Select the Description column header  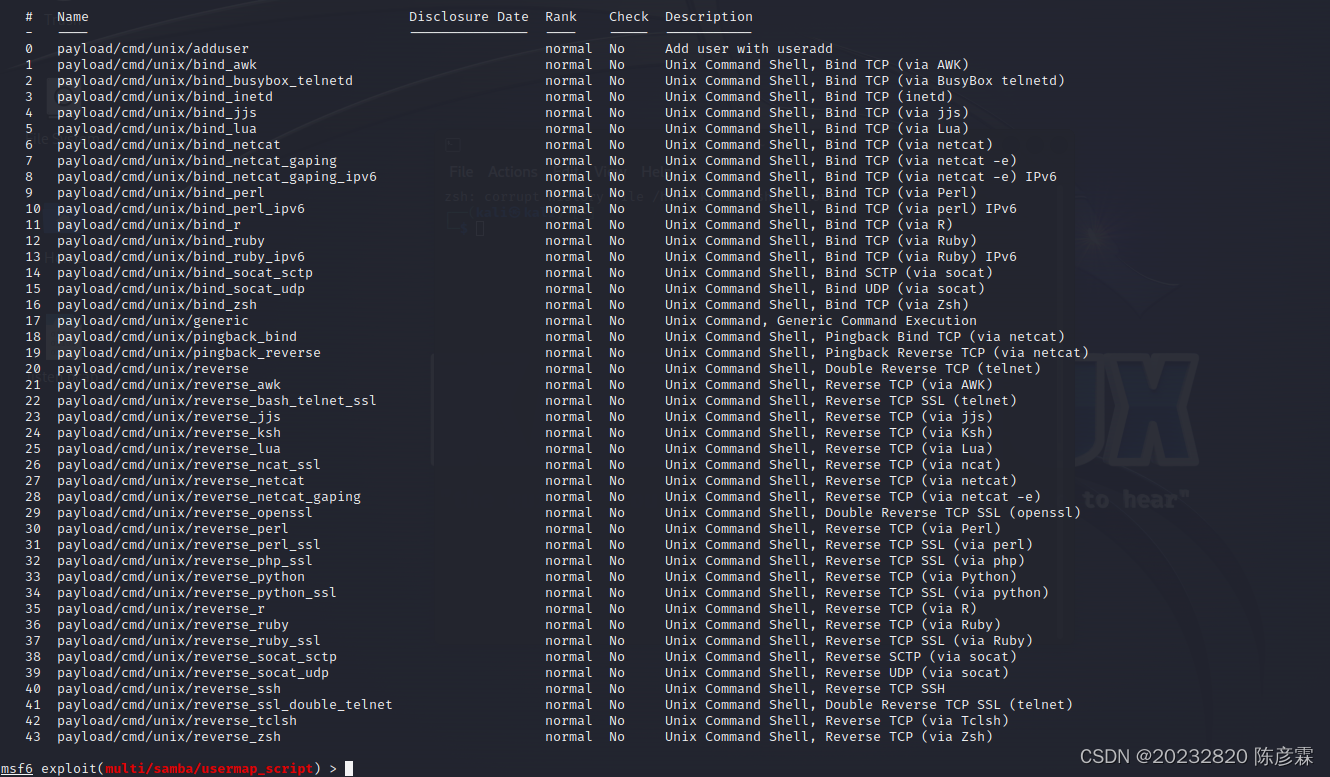tap(709, 17)
